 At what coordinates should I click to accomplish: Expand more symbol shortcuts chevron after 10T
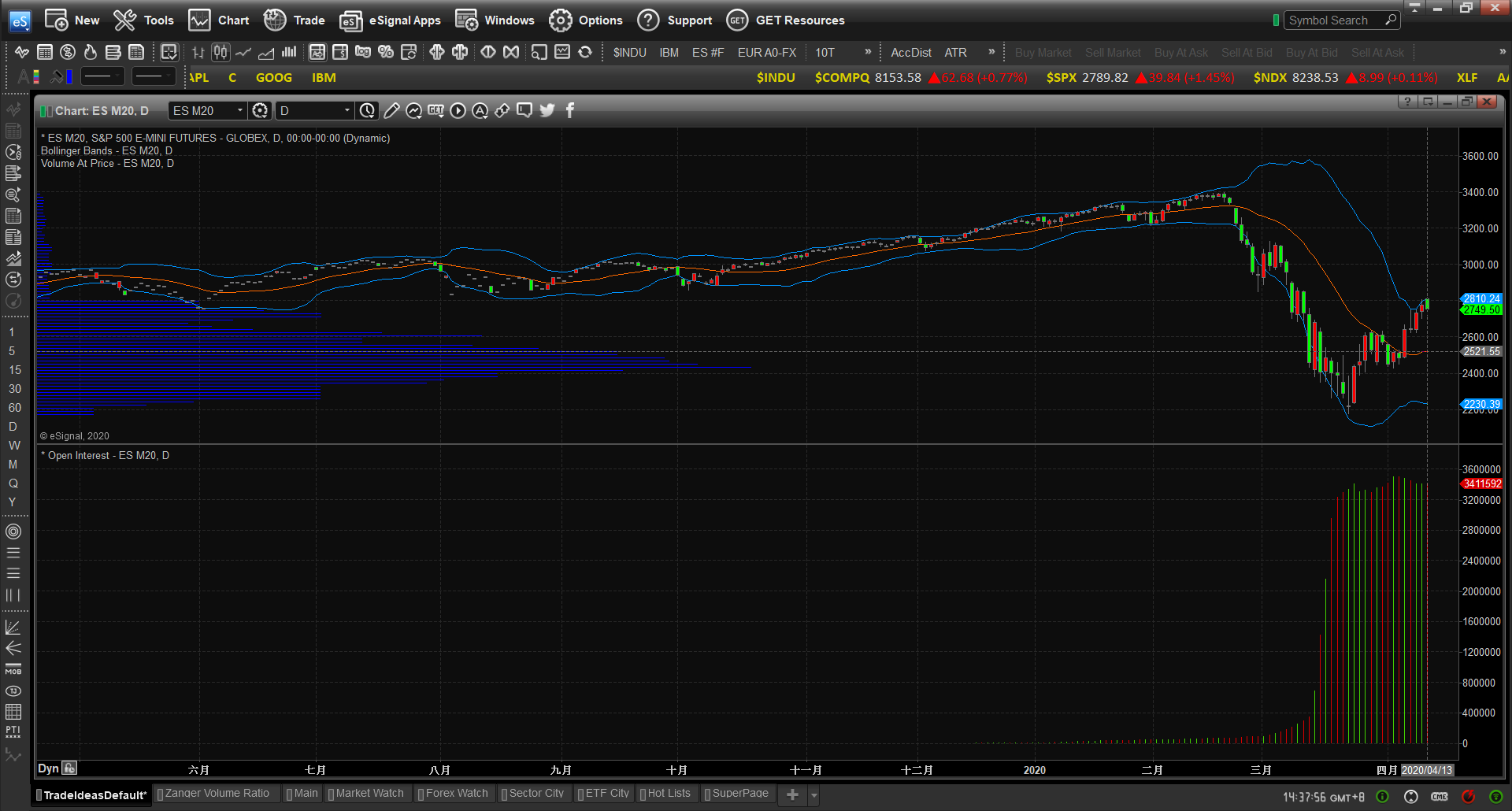[868, 52]
